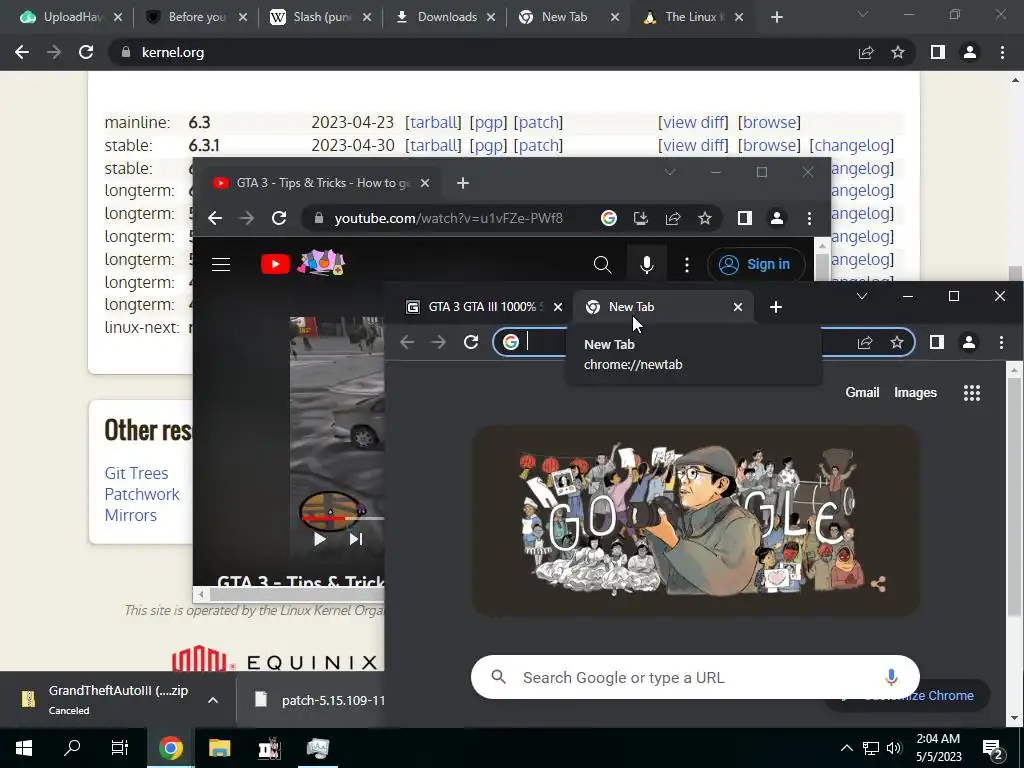Image resolution: width=1024 pixels, height=768 pixels.
Task: Expand tab search in YouTube window
Action: (669, 172)
